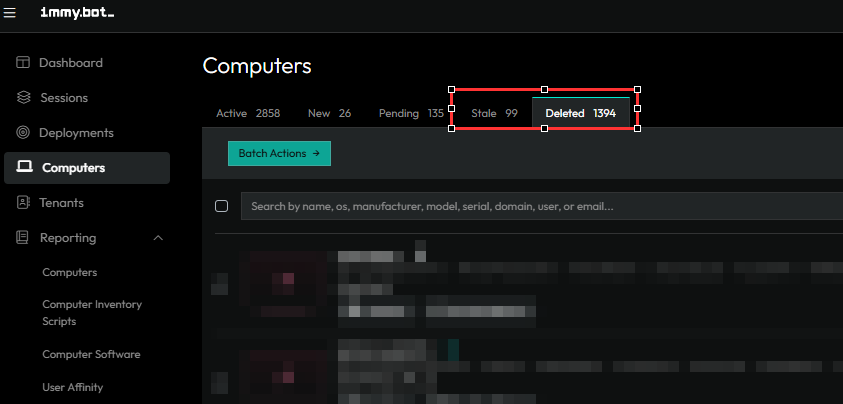Show the Stale computers tab
This screenshot has width=843, height=404.
click(x=494, y=113)
